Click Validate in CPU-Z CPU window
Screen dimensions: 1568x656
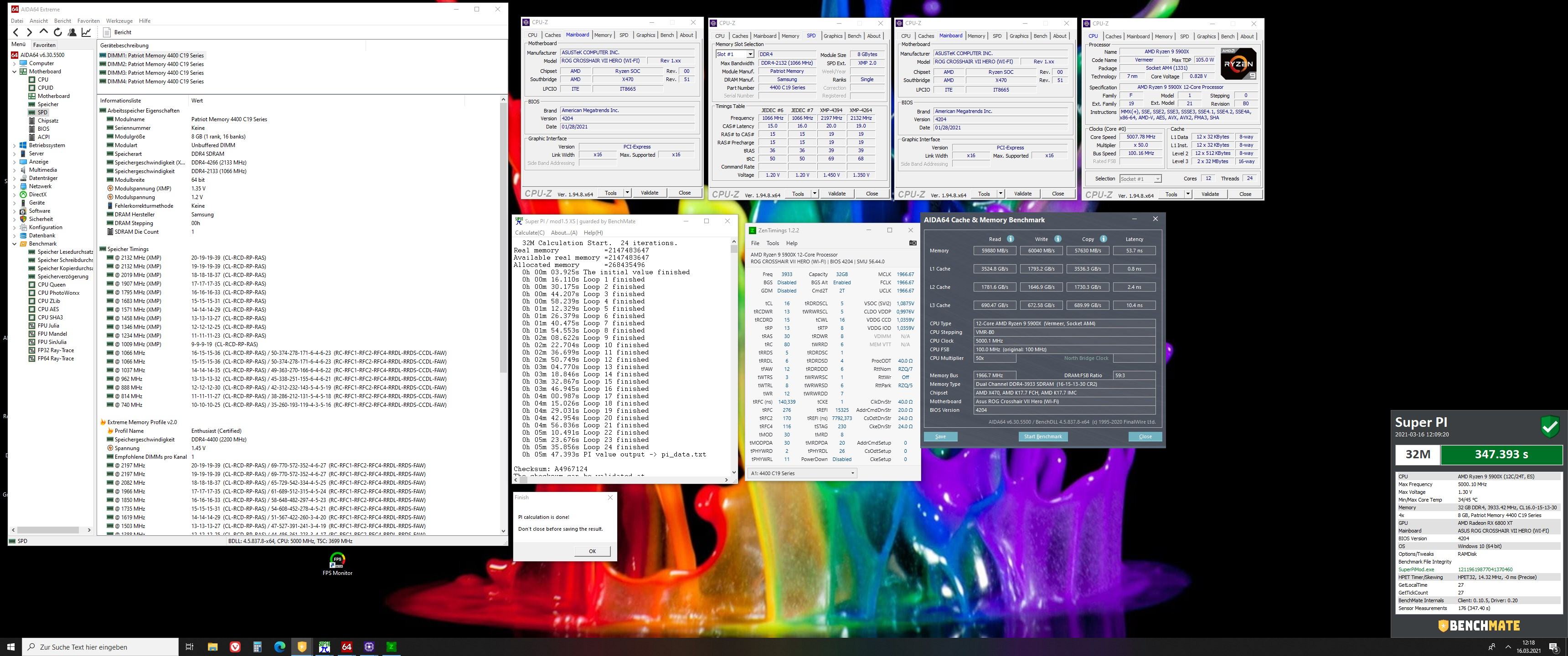1210,194
